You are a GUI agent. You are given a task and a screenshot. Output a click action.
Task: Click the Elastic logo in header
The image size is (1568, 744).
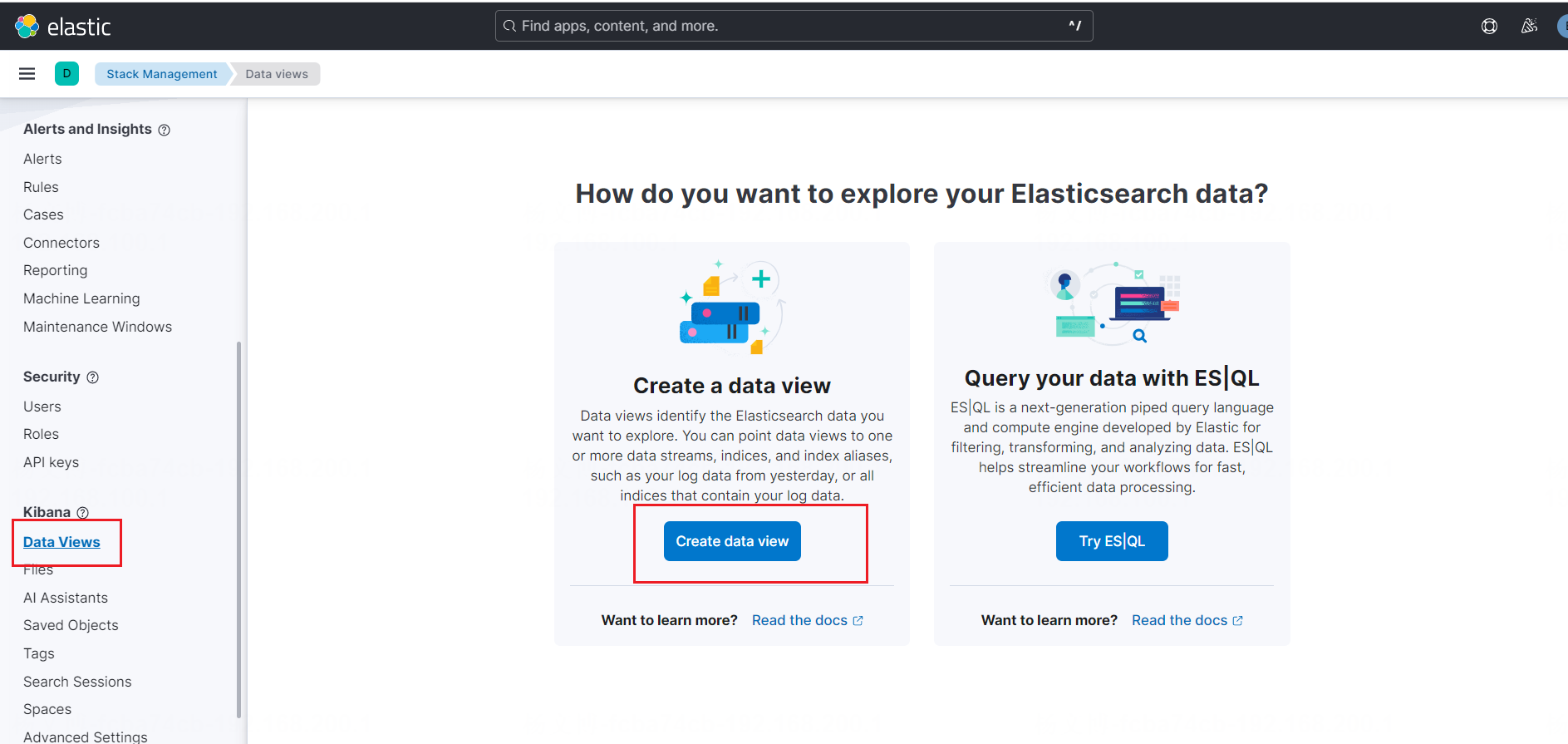point(62,27)
